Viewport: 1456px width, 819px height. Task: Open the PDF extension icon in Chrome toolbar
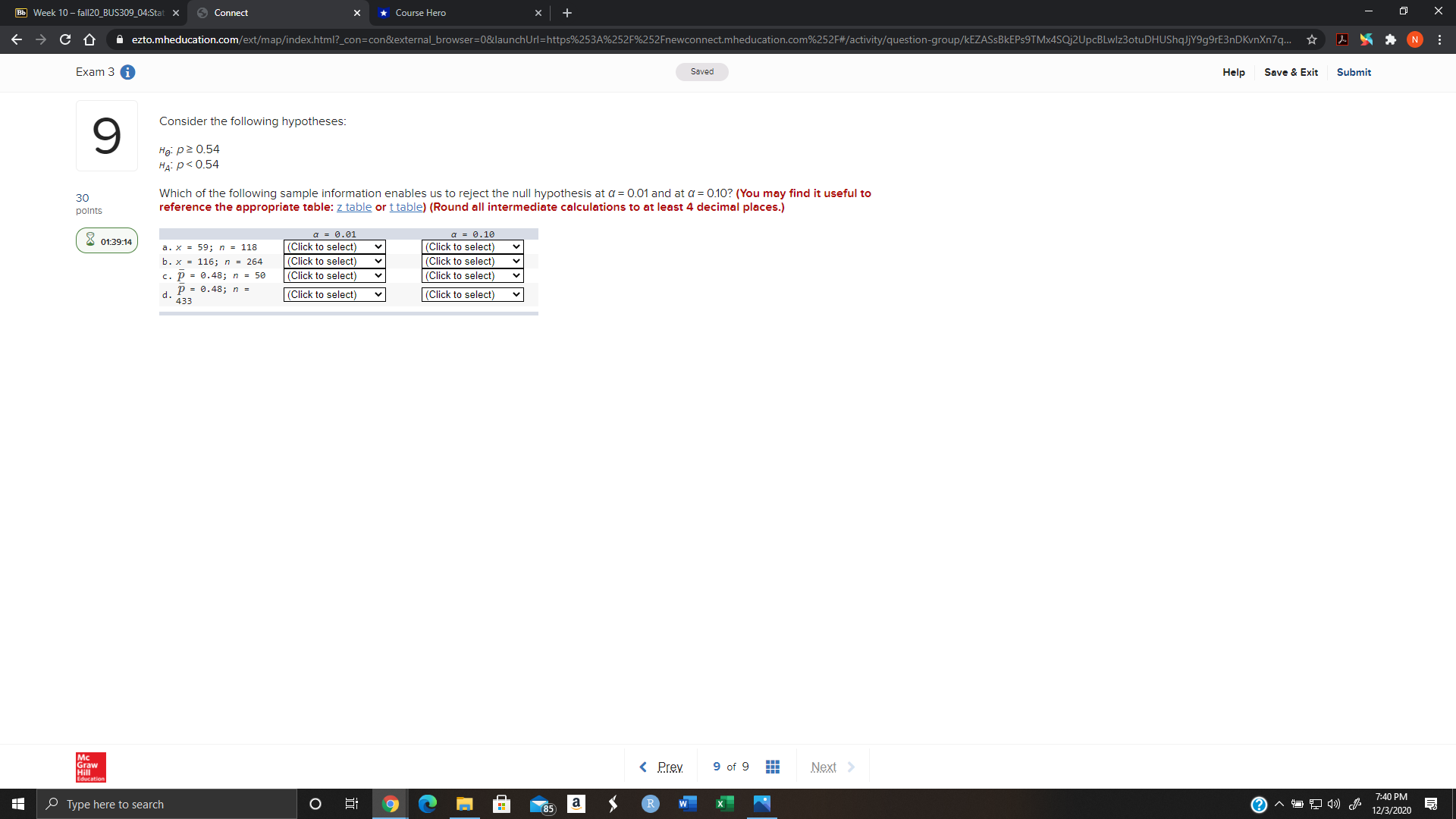coord(1342,39)
